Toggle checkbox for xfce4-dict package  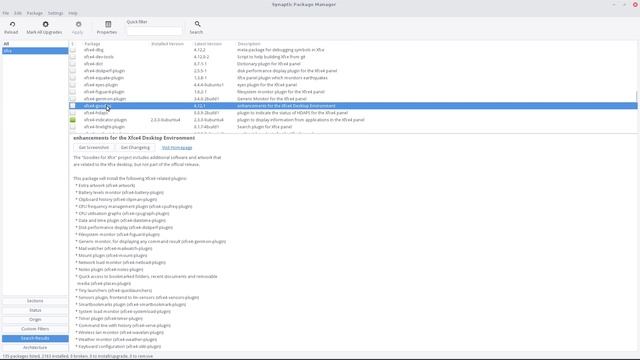click(73, 64)
